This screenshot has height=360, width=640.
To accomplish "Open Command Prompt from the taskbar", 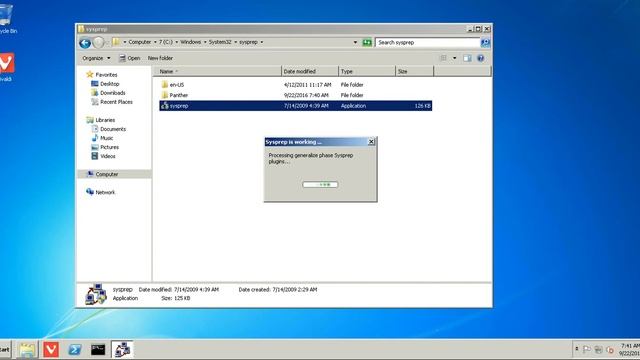I will click(x=98, y=350).
